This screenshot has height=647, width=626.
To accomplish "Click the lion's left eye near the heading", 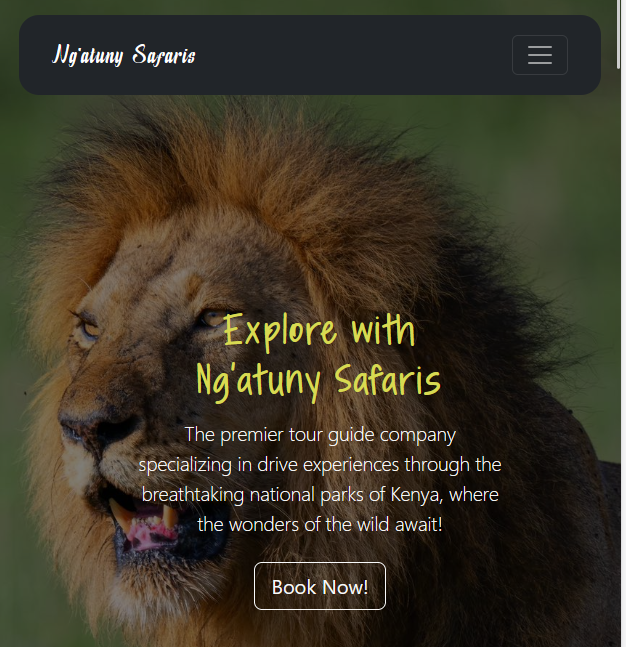I will coord(213,319).
